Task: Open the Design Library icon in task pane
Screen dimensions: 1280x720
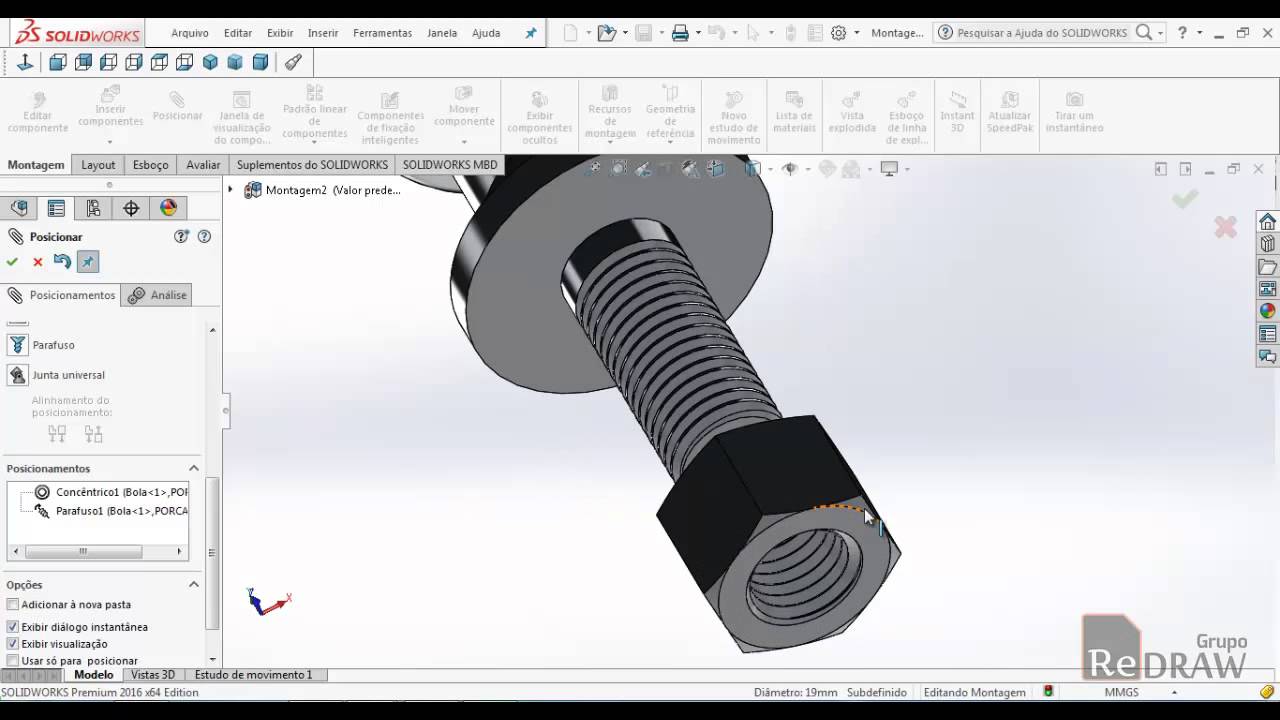Action: (x=1267, y=244)
